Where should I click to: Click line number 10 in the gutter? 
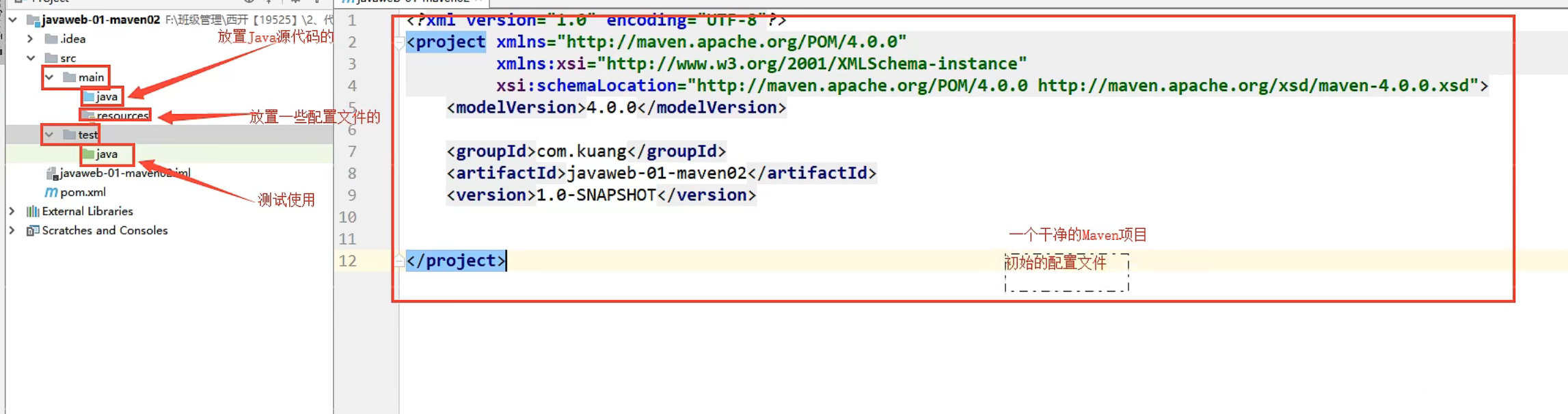click(x=348, y=217)
